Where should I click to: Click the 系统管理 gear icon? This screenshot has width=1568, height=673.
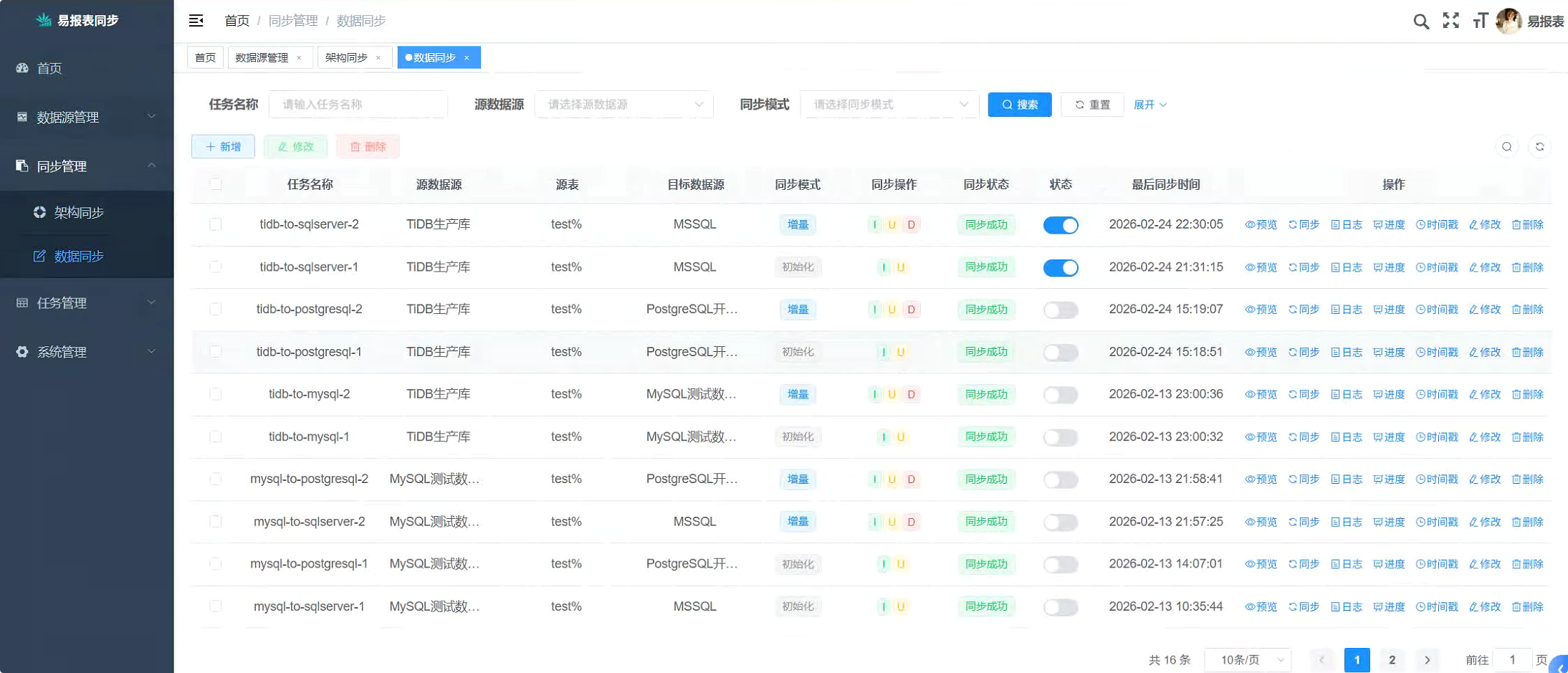pyautogui.click(x=21, y=351)
